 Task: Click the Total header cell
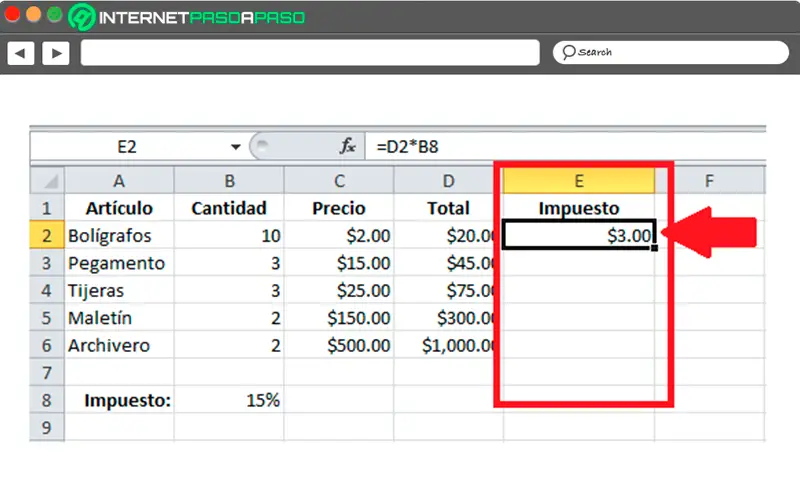448,208
